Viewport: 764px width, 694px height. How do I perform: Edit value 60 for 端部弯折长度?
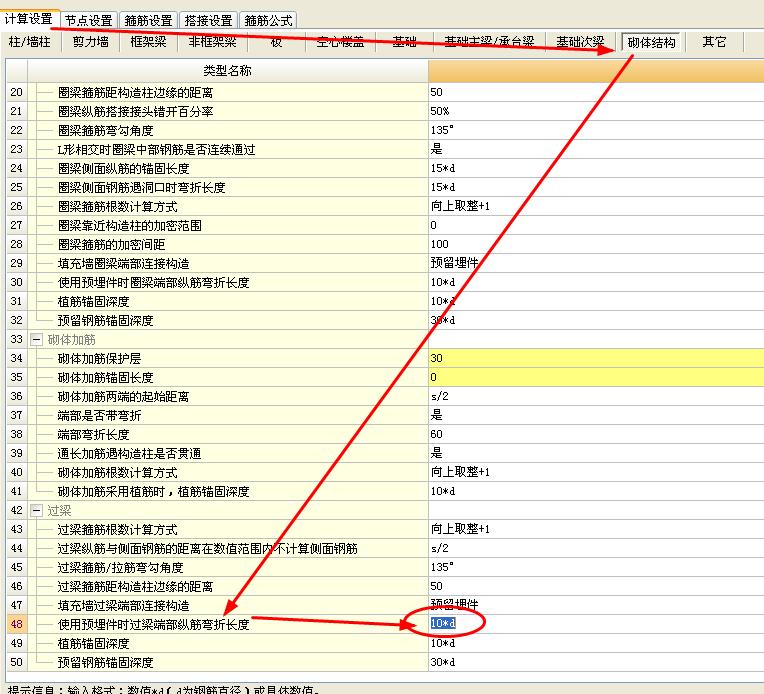tap(596, 434)
